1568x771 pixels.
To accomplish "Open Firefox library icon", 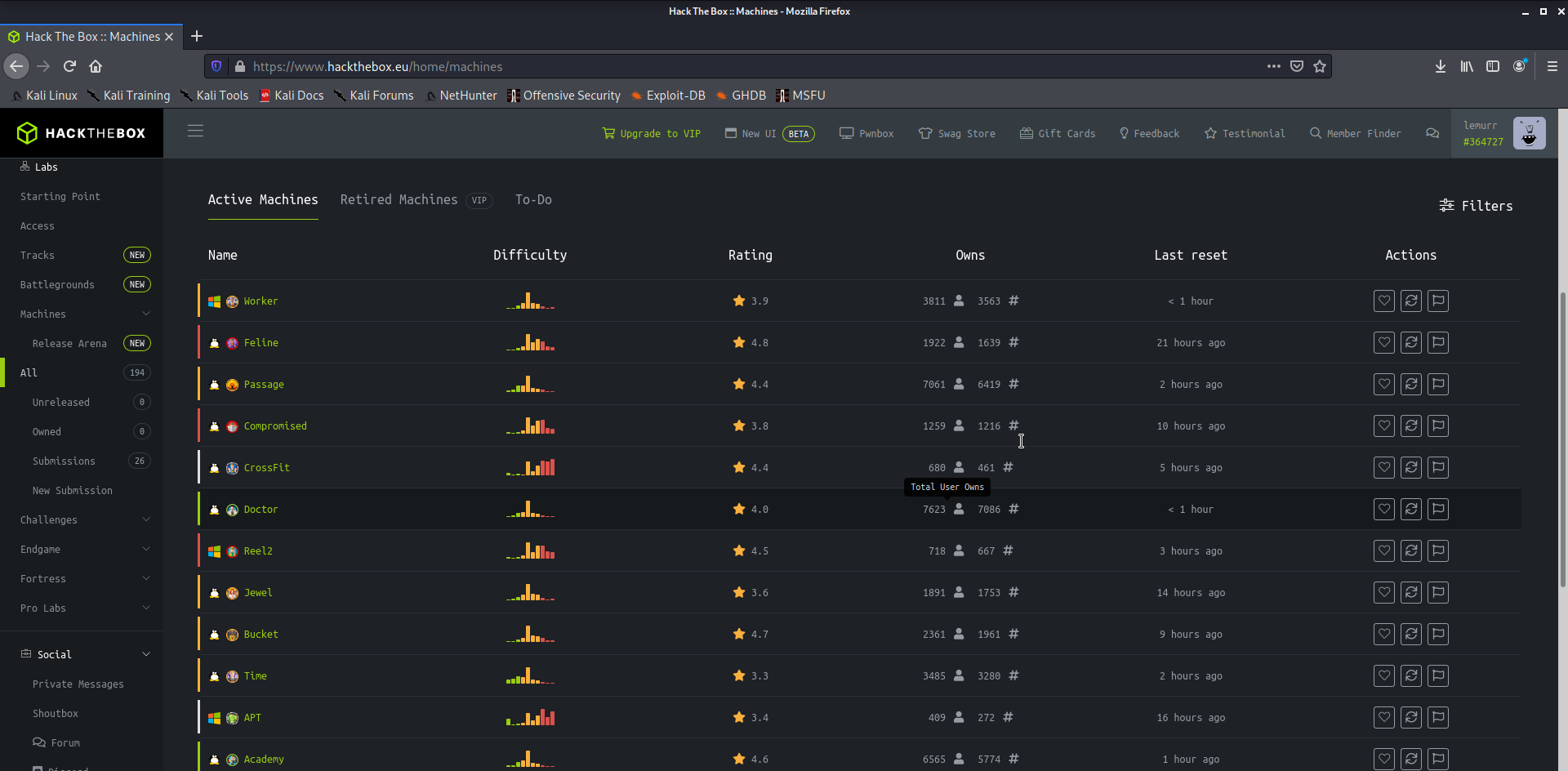I will pyautogui.click(x=1467, y=66).
